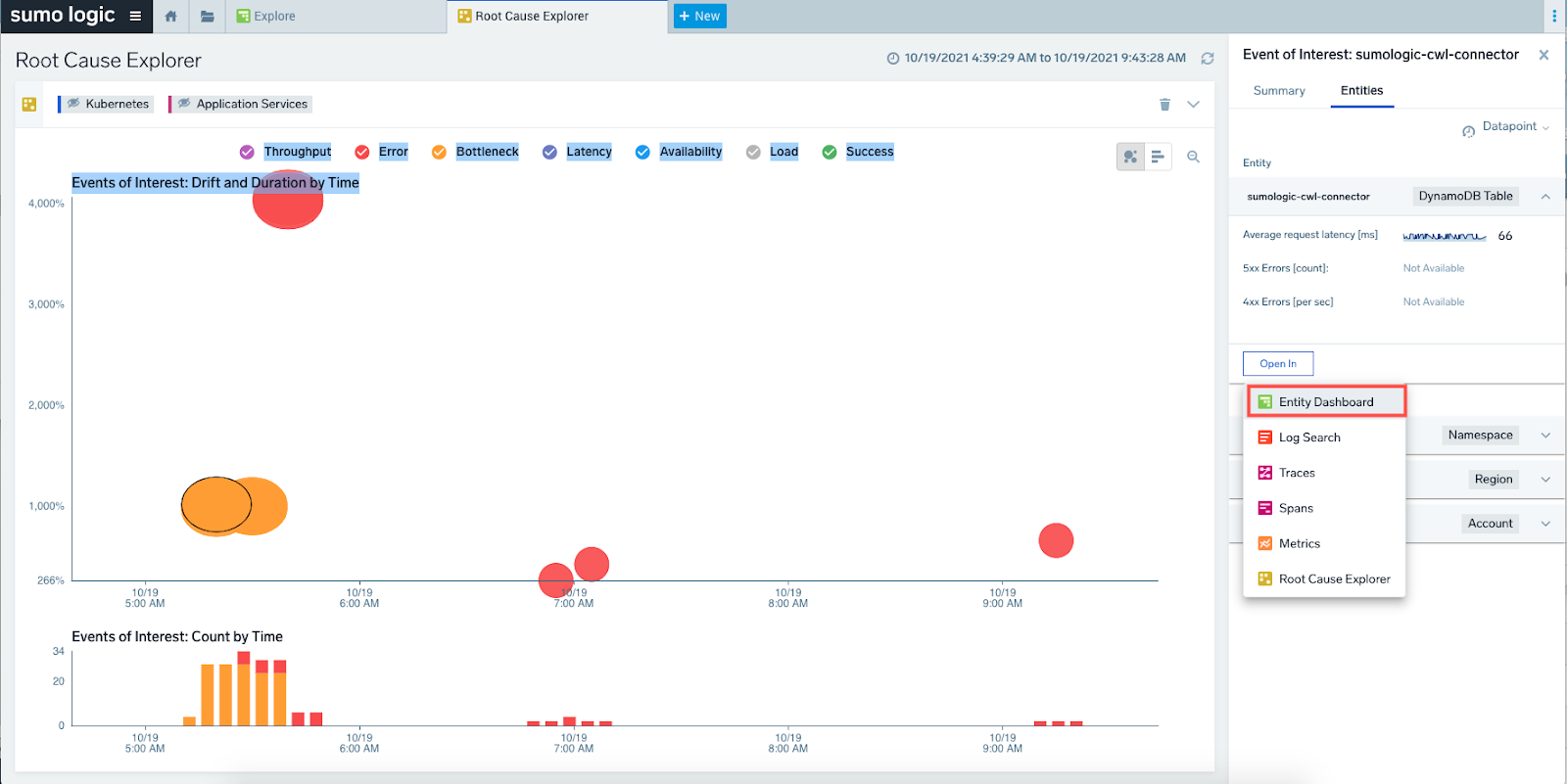Open the Library folder icon tab

[x=207, y=17]
